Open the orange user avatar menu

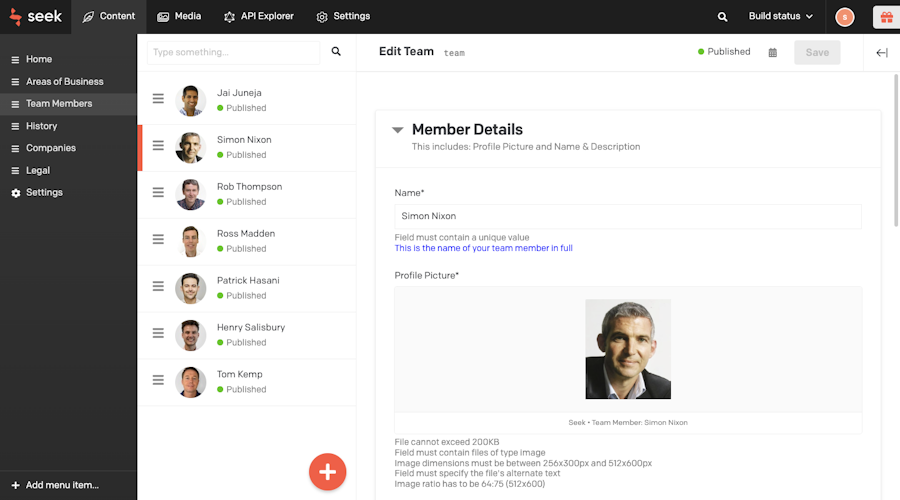pyautogui.click(x=844, y=17)
